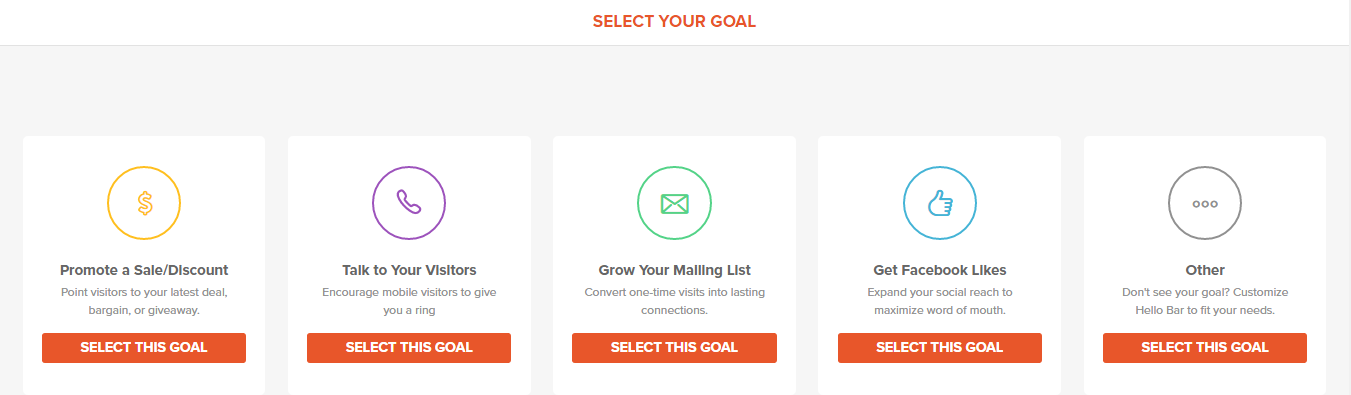The image size is (1351, 395).
Task: Click the Talk to Your Visitors heading
Action: pos(409,270)
